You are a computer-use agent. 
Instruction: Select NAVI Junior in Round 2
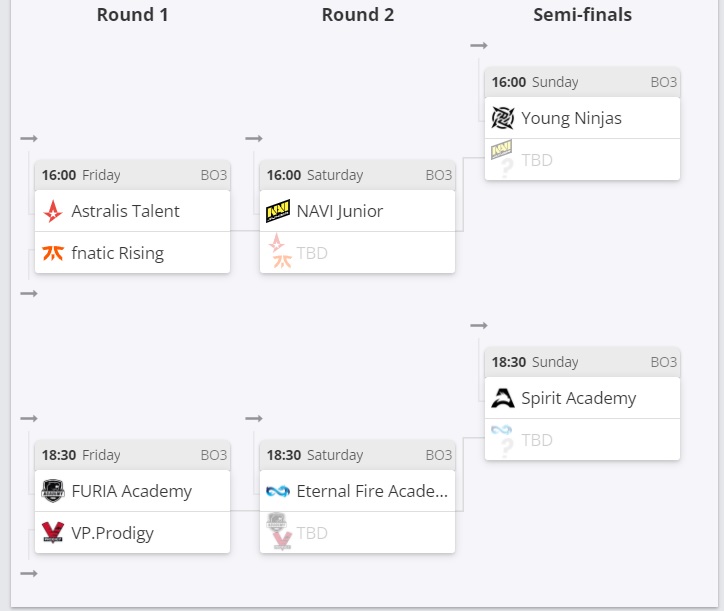tap(340, 211)
